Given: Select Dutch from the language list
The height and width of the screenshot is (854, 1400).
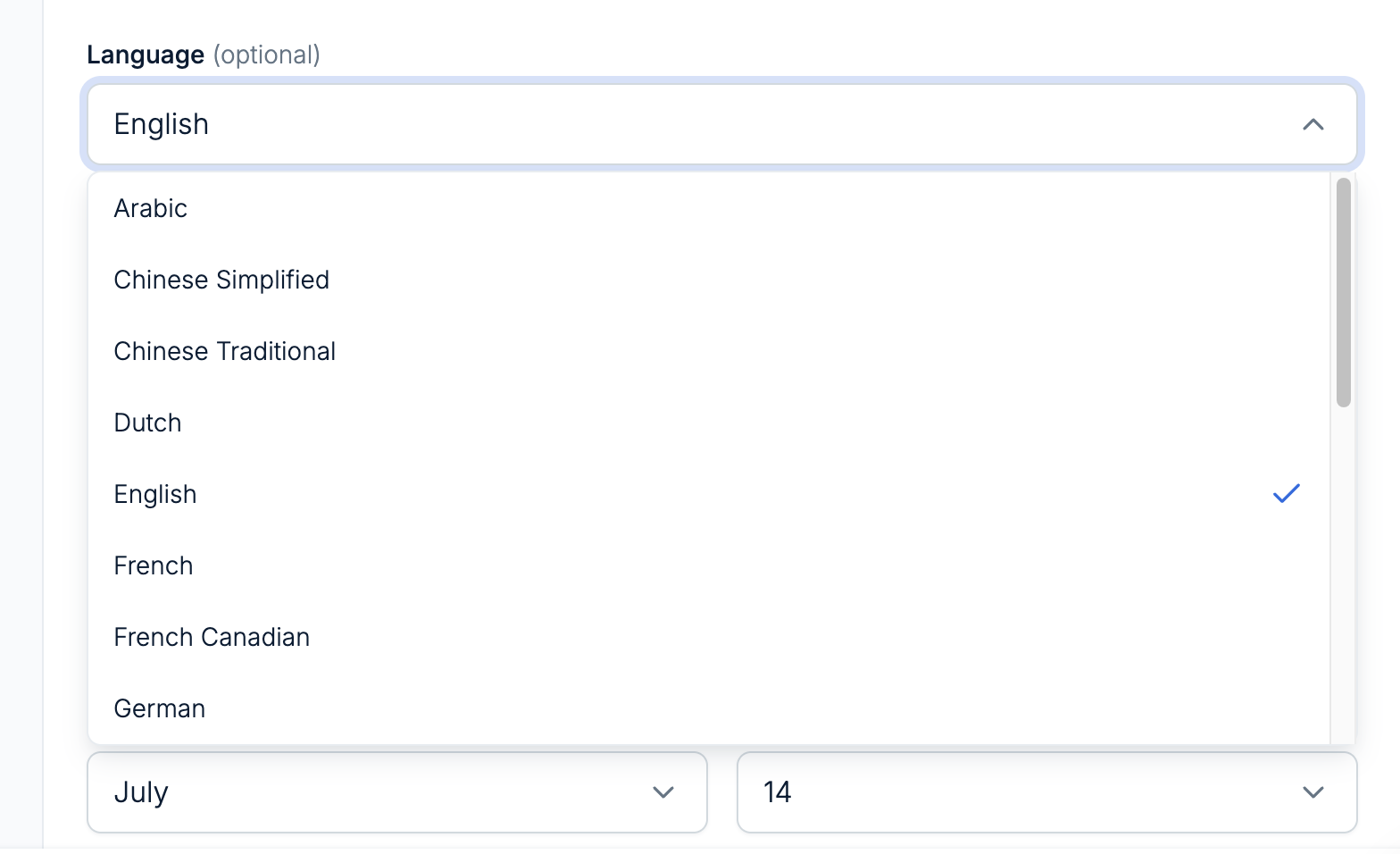Looking at the screenshot, I should tap(709, 423).
